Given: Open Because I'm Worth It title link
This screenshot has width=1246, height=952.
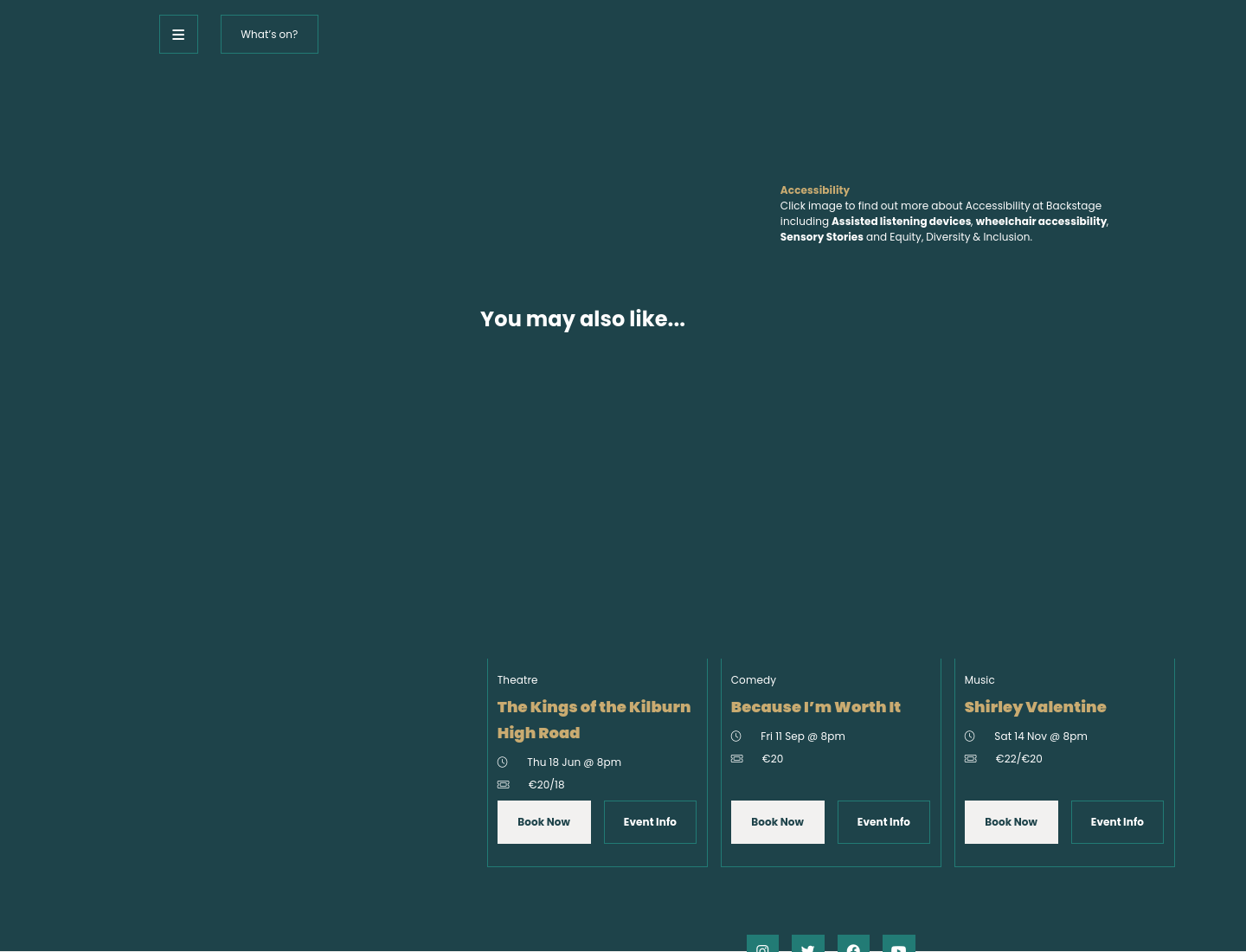Looking at the screenshot, I should (x=816, y=707).
